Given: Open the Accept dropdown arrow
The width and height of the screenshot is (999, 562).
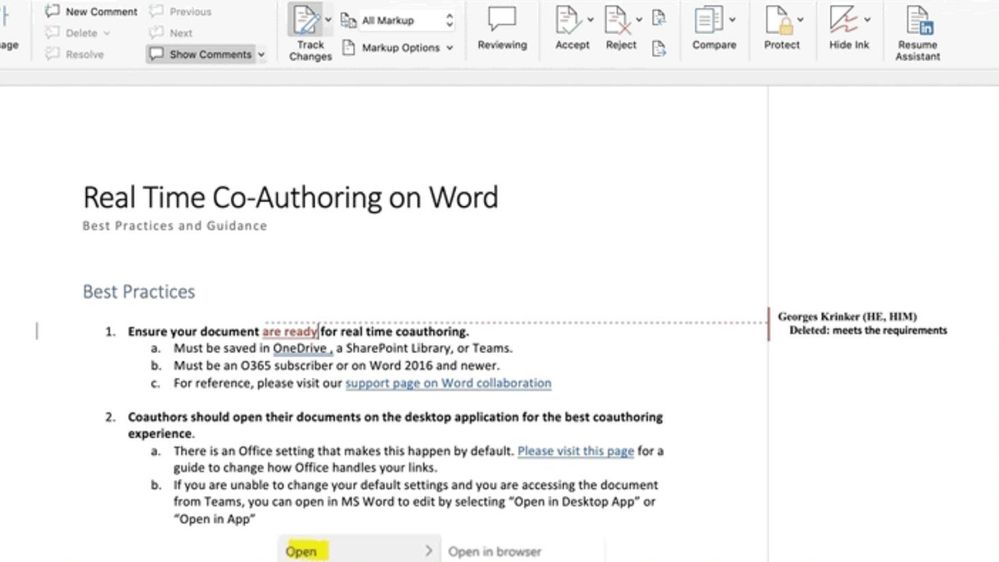Looking at the screenshot, I should point(590,20).
